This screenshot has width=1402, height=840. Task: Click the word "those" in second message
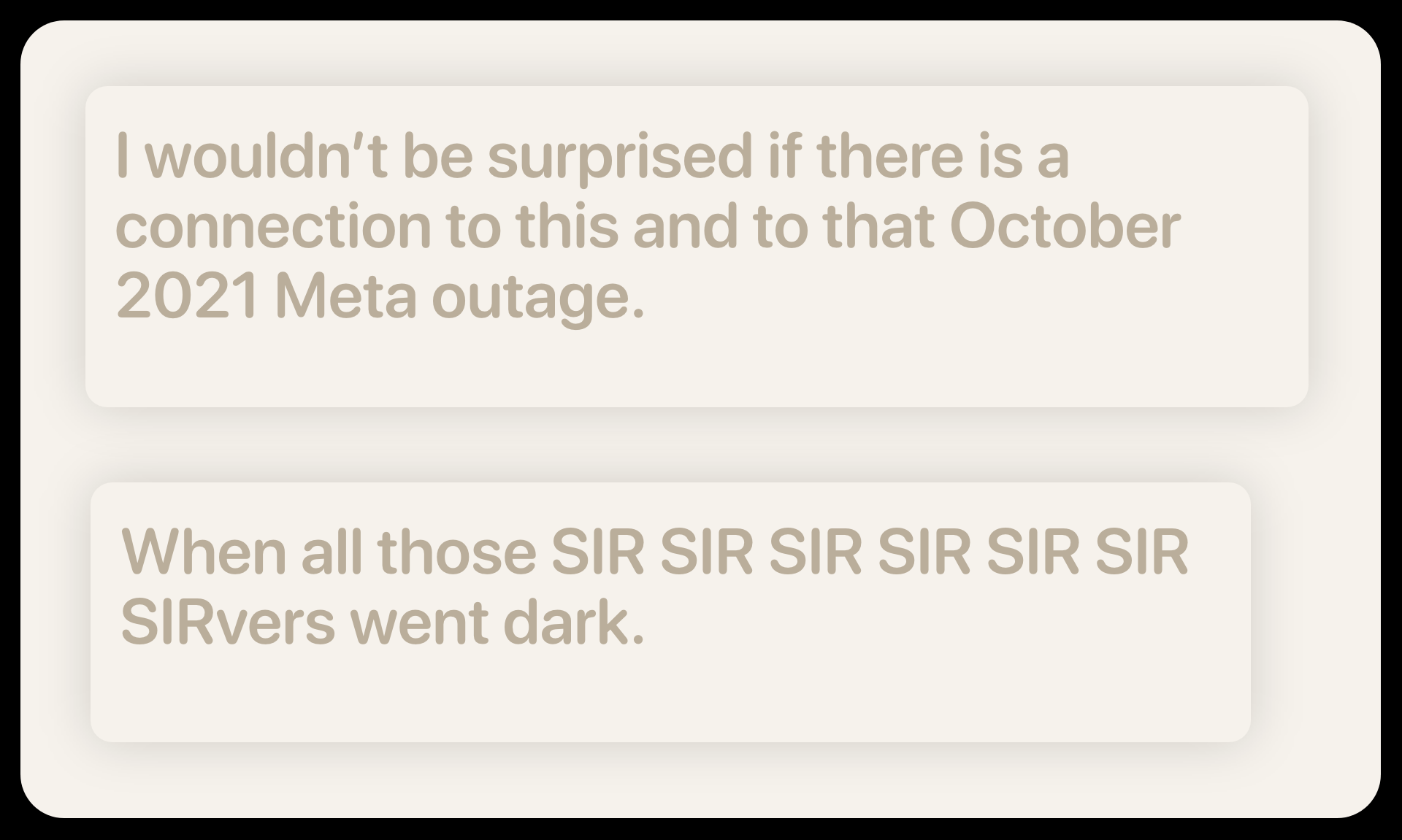[x=456, y=552]
